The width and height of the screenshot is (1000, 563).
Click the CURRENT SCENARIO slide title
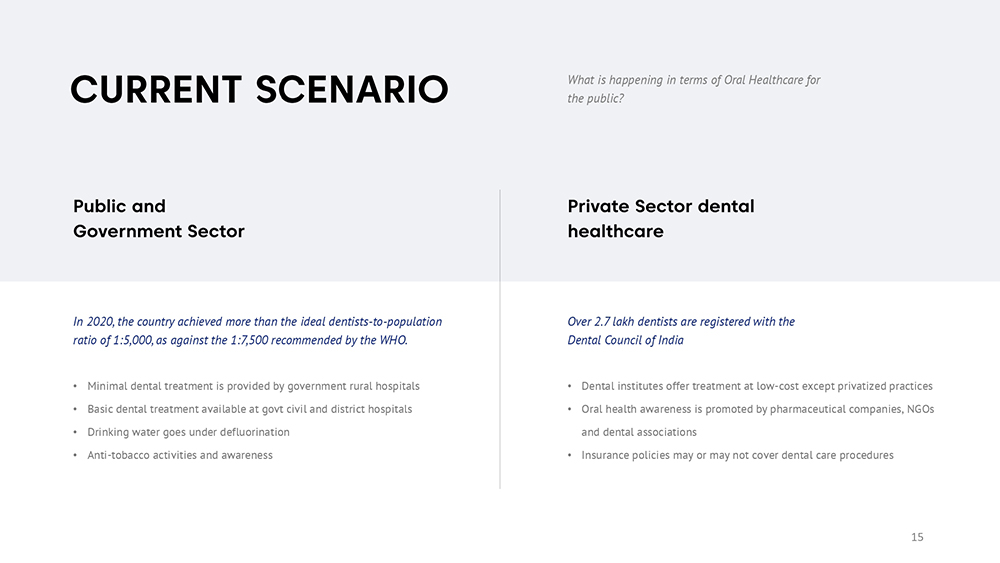[x=259, y=90]
